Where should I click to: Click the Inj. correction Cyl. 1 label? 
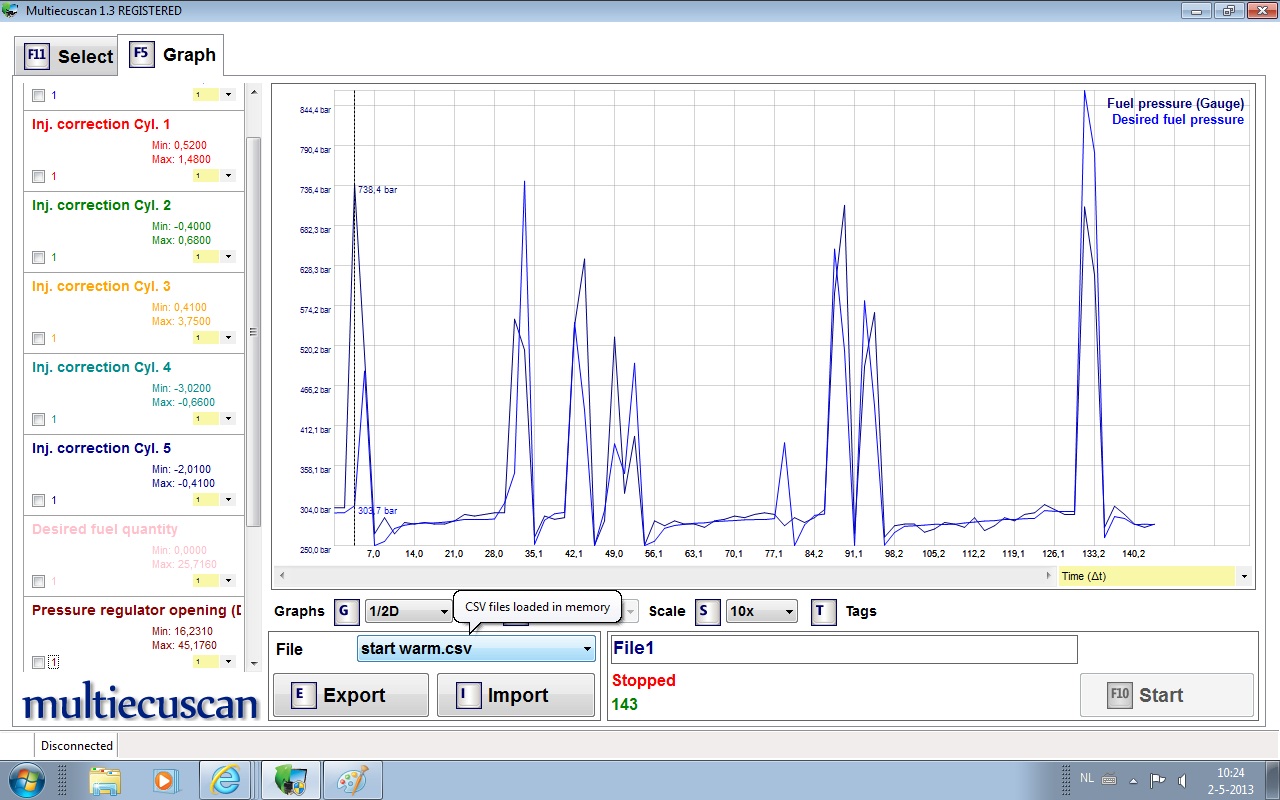(101, 124)
